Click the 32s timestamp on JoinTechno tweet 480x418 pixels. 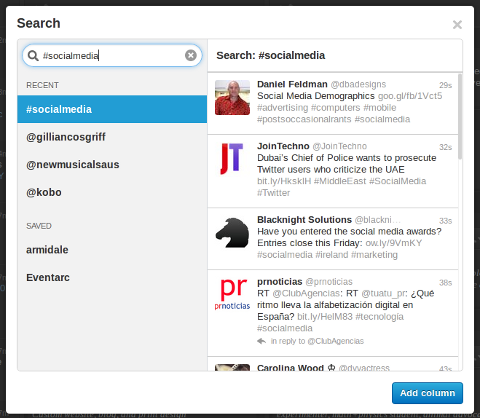pos(445,147)
